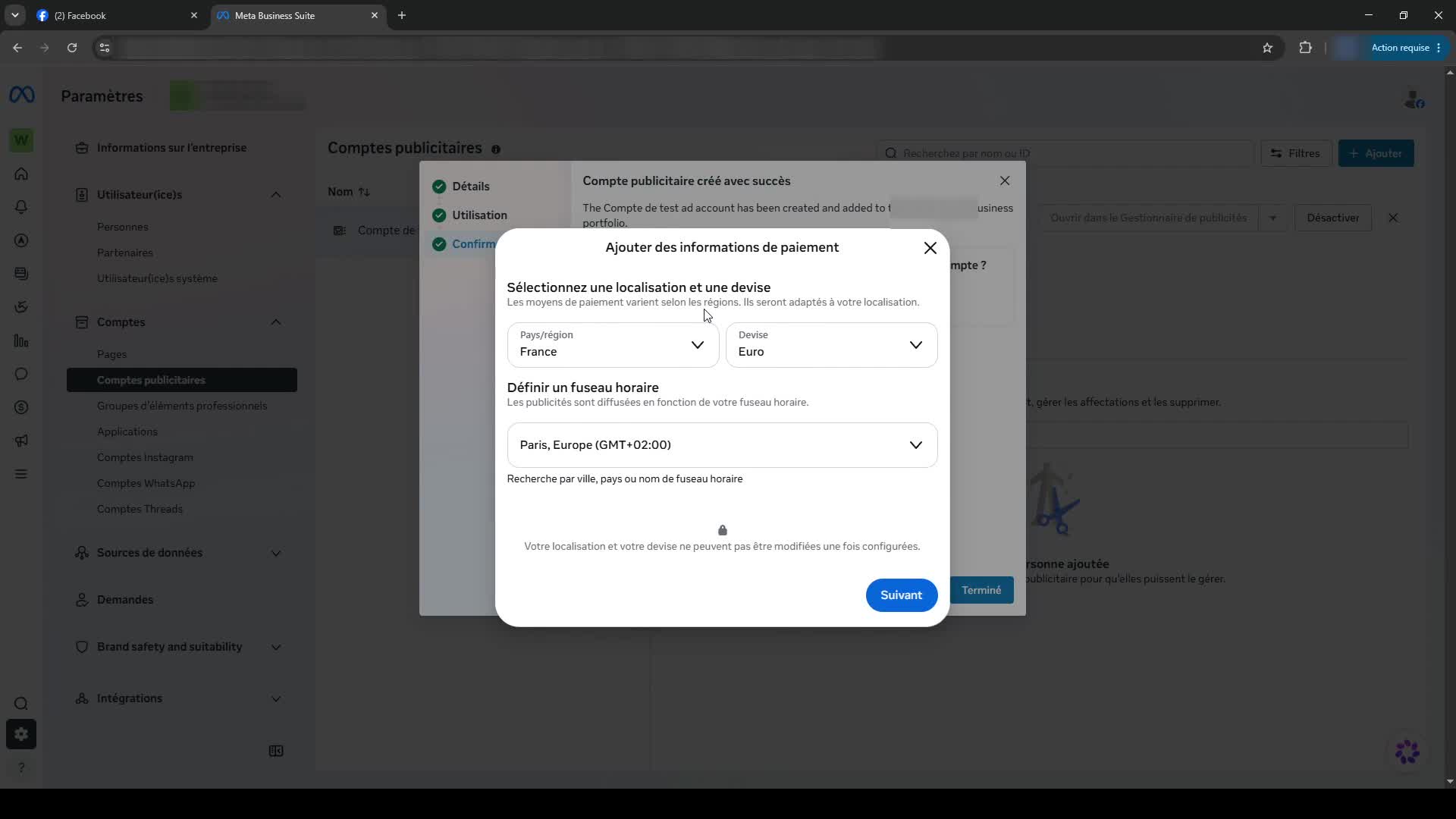Open the browser tab search dropdown
Image resolution: width=1456 pixels, height=819 pixels.
point(15,15)
